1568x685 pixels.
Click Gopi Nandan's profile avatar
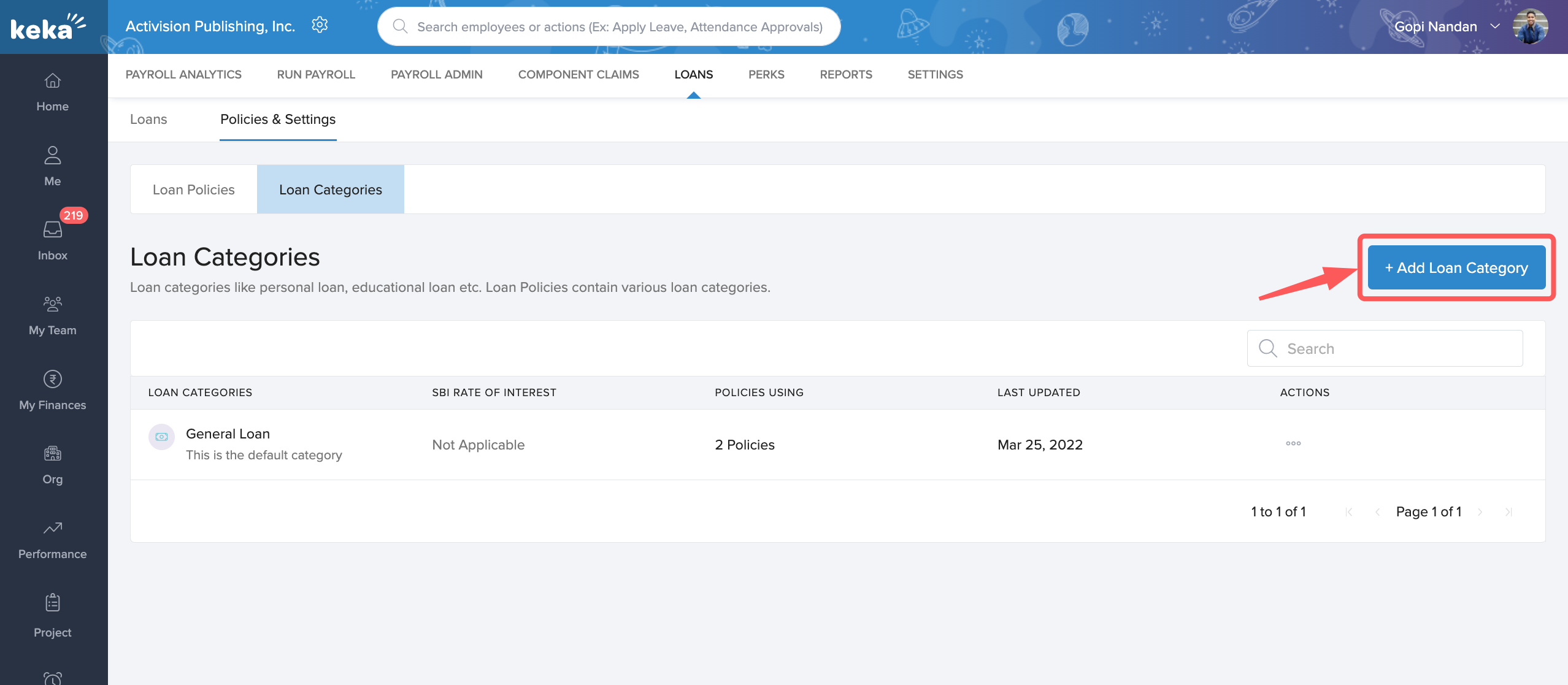click(1530, 26)
